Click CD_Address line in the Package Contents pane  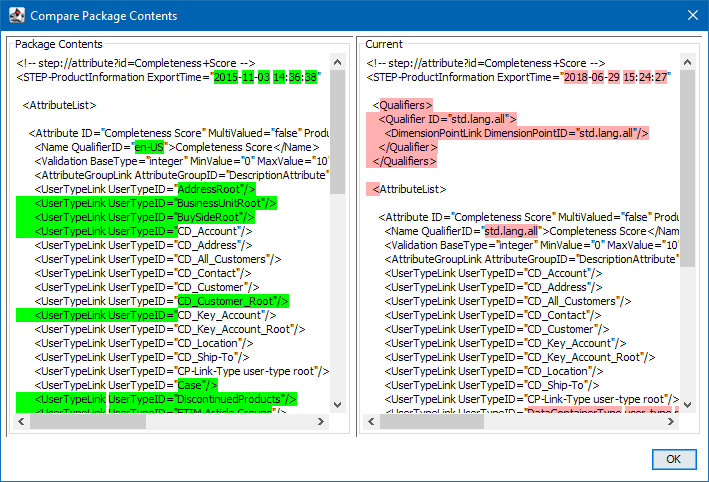(143, 246)
